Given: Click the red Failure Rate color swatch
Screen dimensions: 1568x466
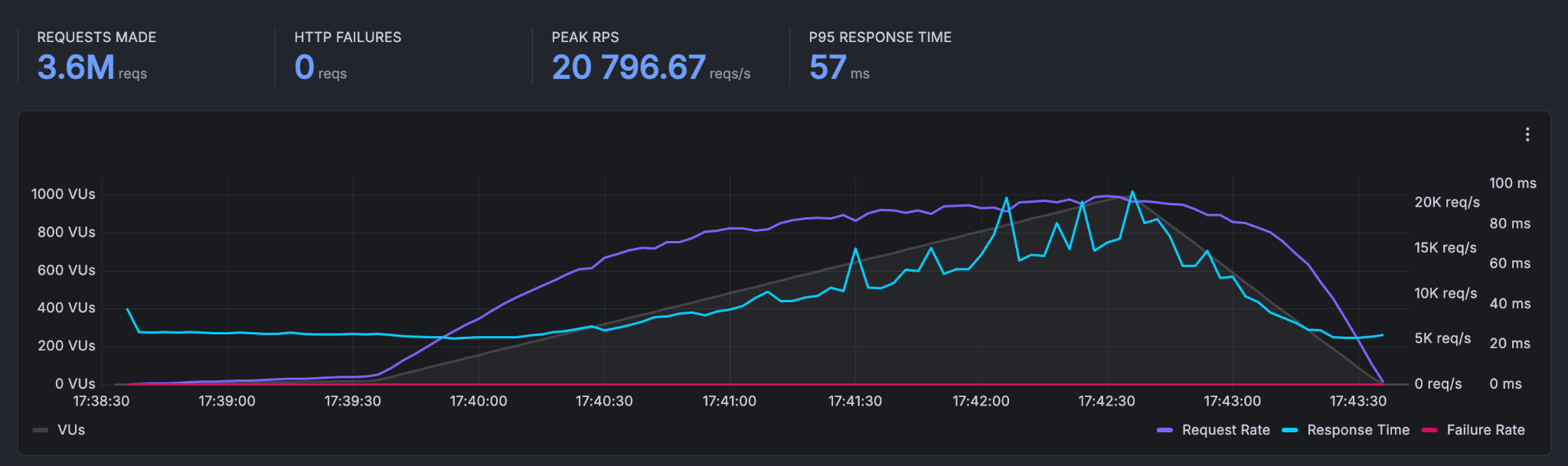Looking at the screenshot, I should [x=1429, y=430].
